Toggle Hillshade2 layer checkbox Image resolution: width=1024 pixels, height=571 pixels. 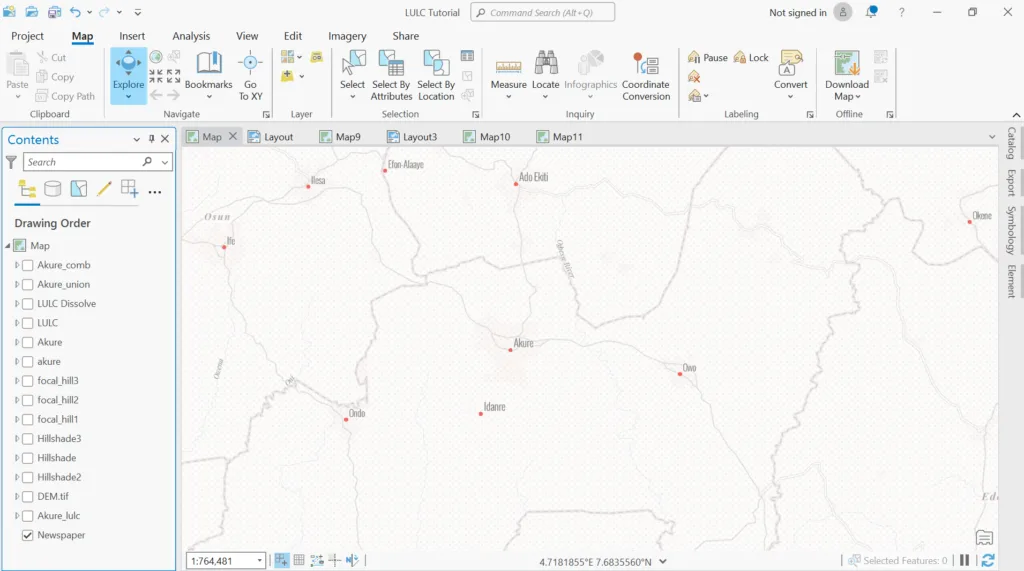pyautogui.click(x=27, y=478)
